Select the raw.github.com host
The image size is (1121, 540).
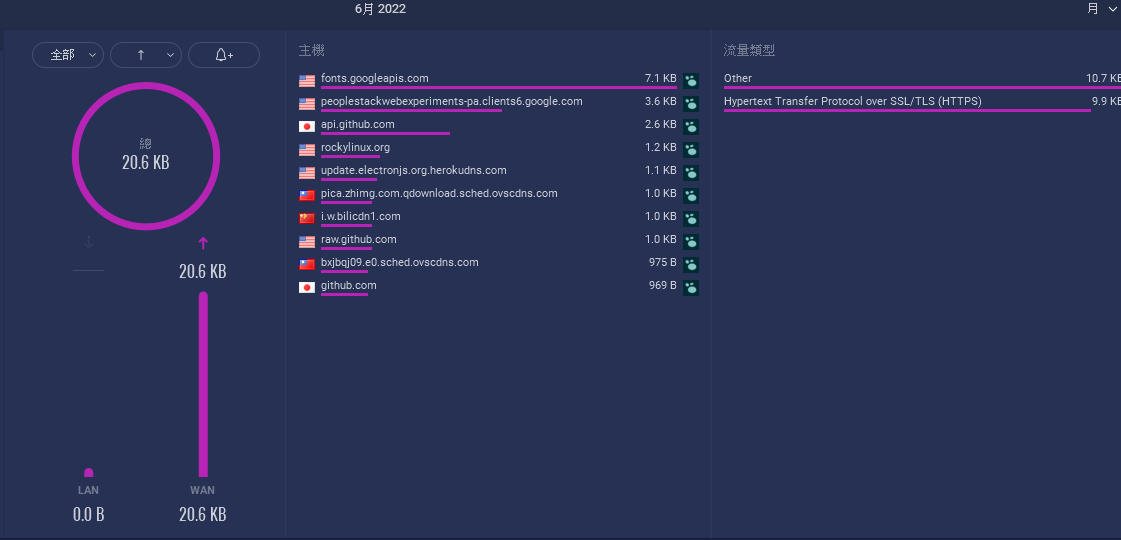[x=359, y=239]
